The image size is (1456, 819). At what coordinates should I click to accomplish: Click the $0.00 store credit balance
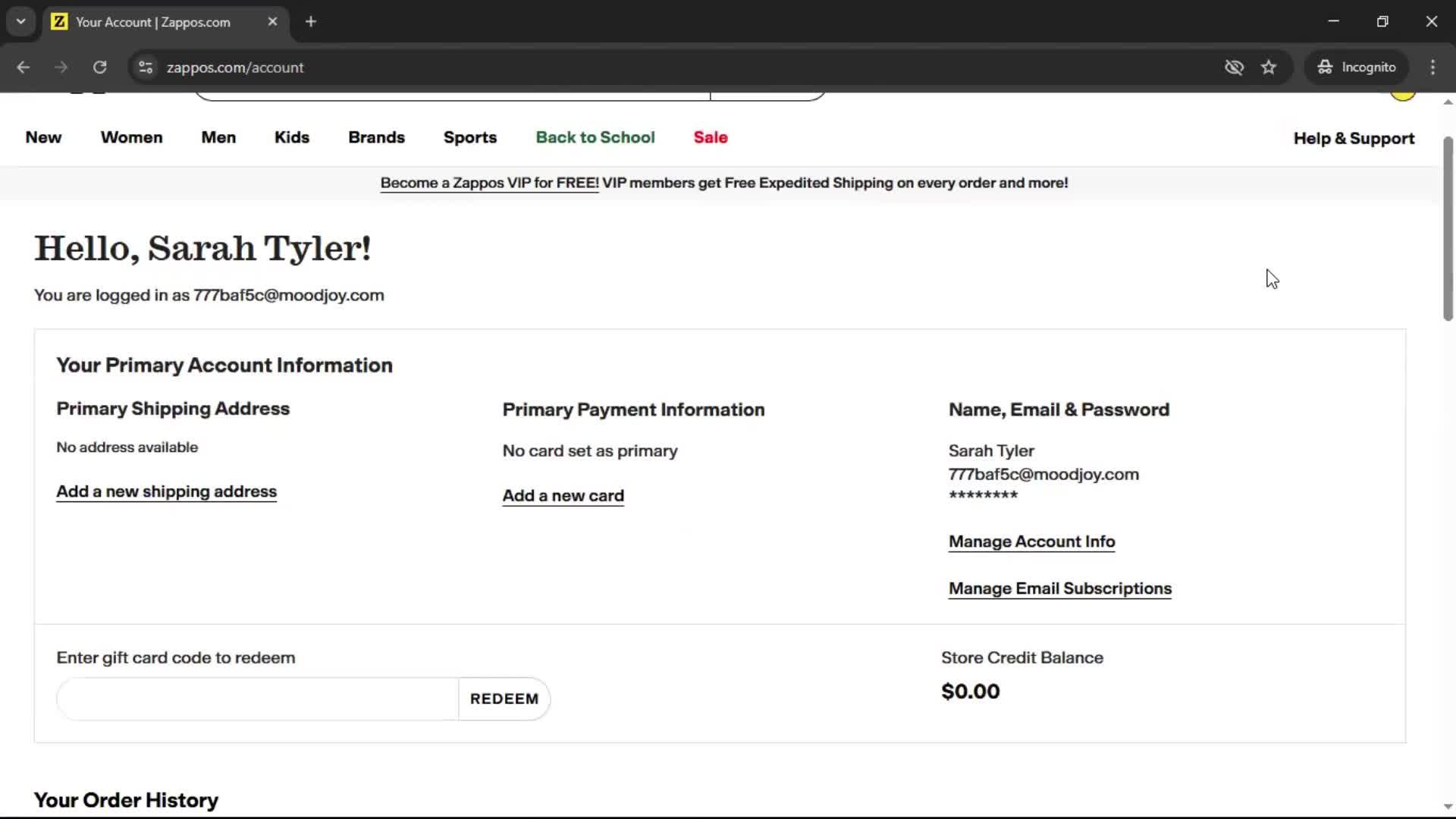[x=970, y=691]
